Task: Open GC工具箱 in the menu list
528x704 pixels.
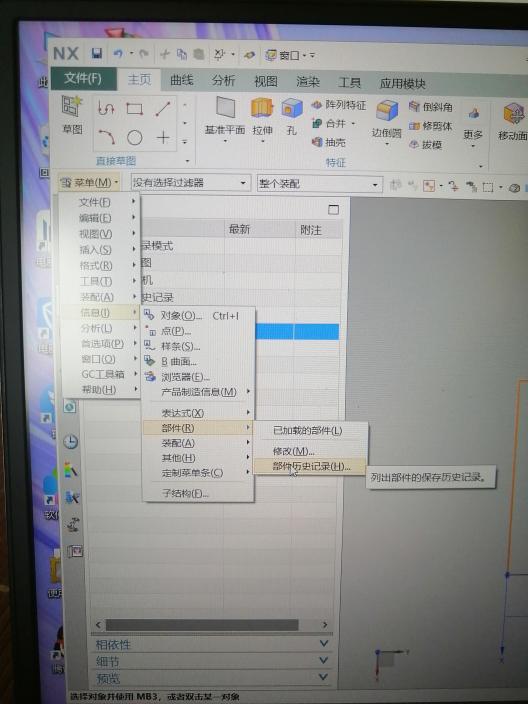Action: (101, 374)
